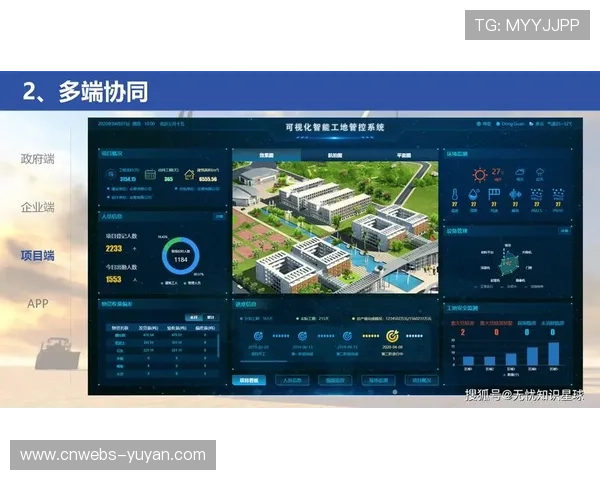Click the 项目概况 panel header

click(111, 153)
